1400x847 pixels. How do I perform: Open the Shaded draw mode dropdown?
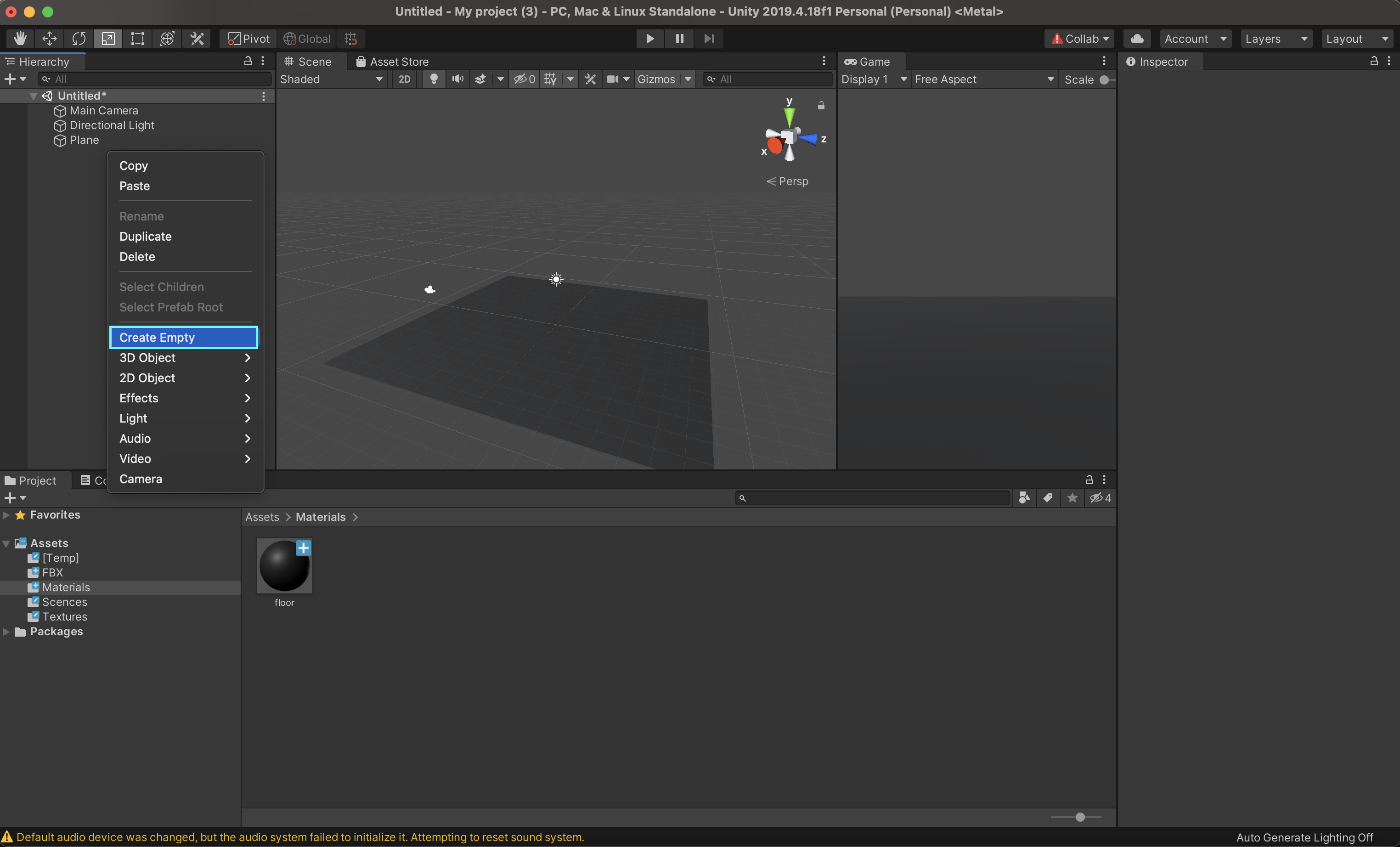pyautogui.click(x=331, y=79)
